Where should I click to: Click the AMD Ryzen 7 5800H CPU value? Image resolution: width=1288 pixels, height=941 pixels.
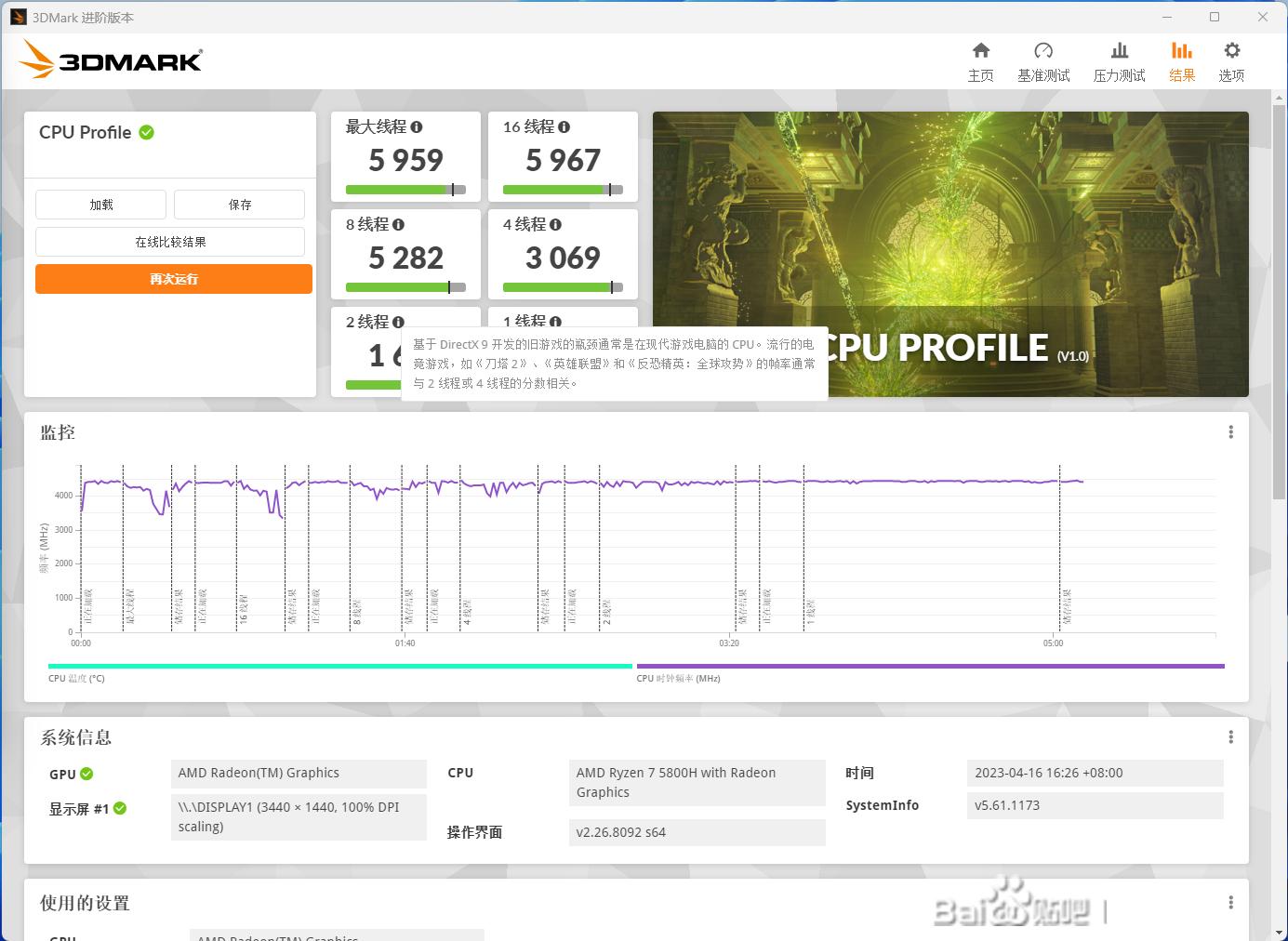coord(697,783)
